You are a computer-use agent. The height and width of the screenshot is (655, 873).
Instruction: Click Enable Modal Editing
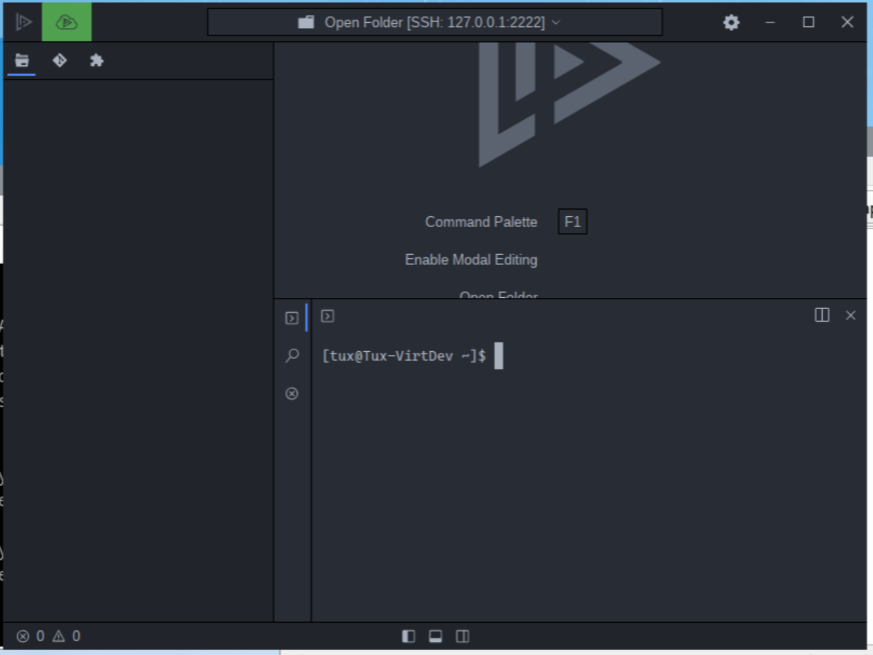click(471, 260)
